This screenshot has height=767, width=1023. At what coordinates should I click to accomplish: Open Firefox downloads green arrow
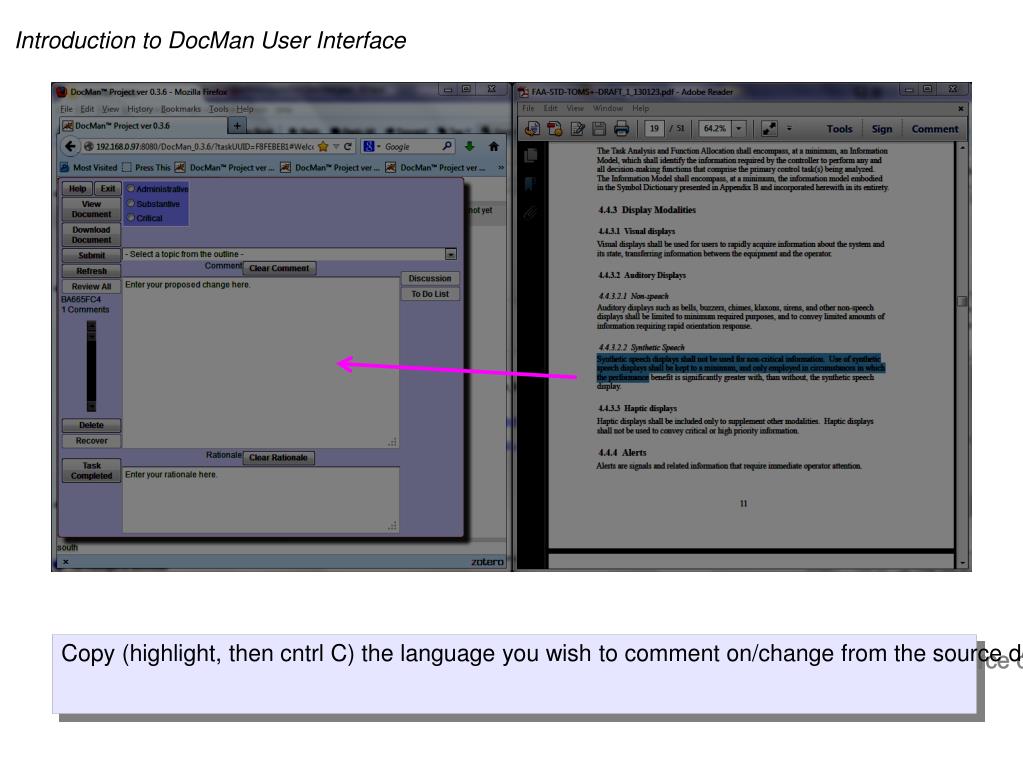469,146
